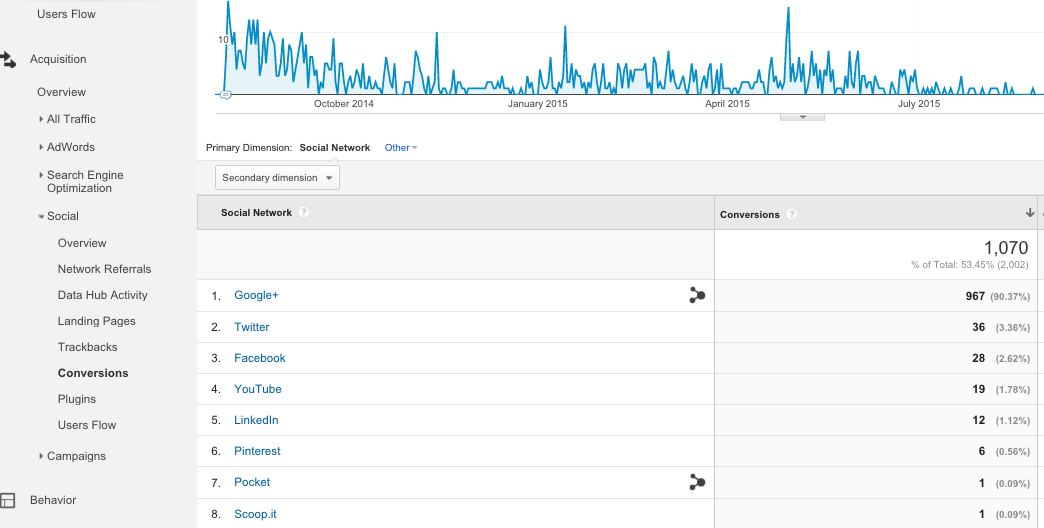
Task: Click the Google+ network link
Action: click(256, 295)
